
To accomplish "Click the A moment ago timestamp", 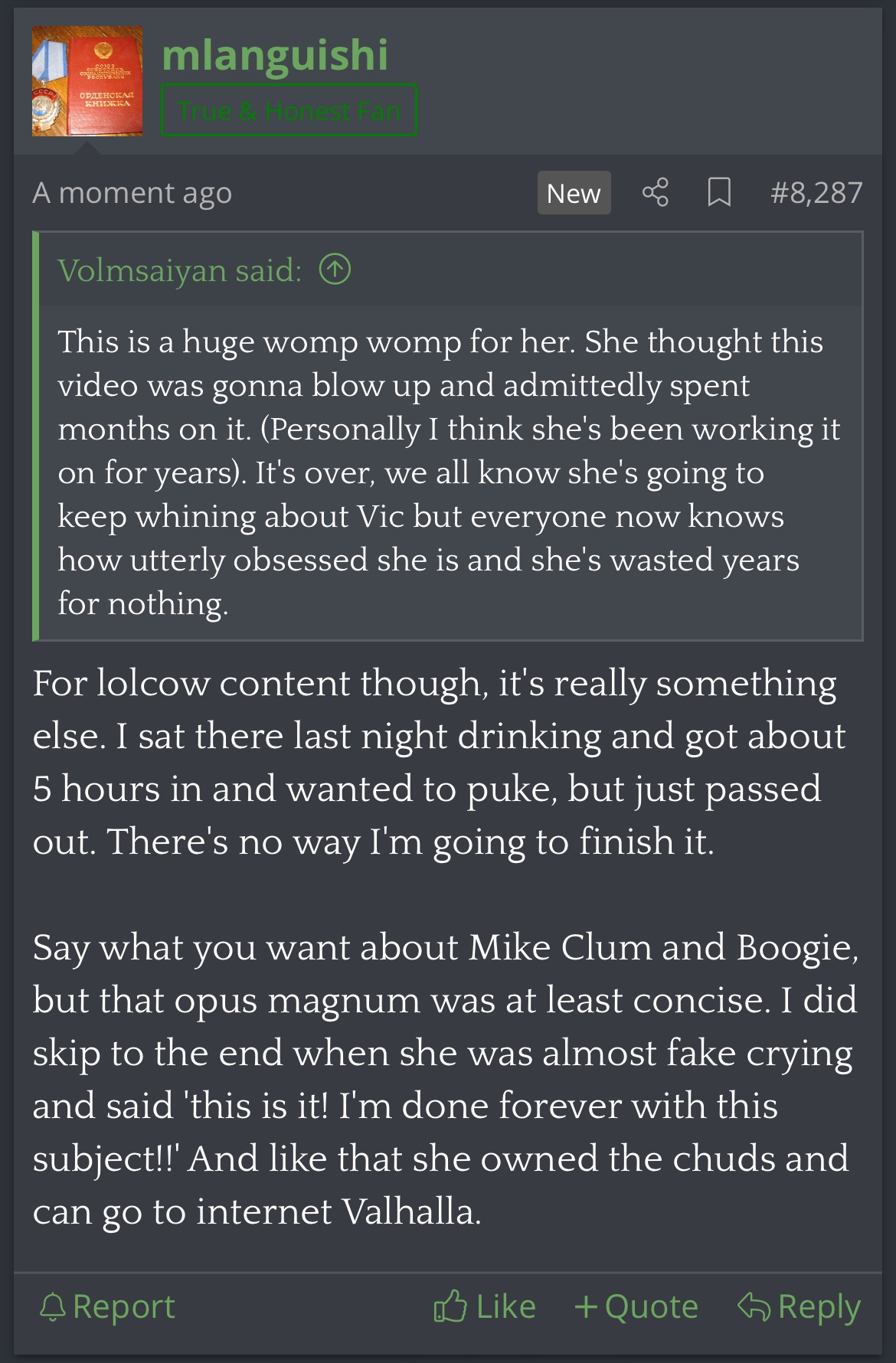I will (x=132, y=193).
